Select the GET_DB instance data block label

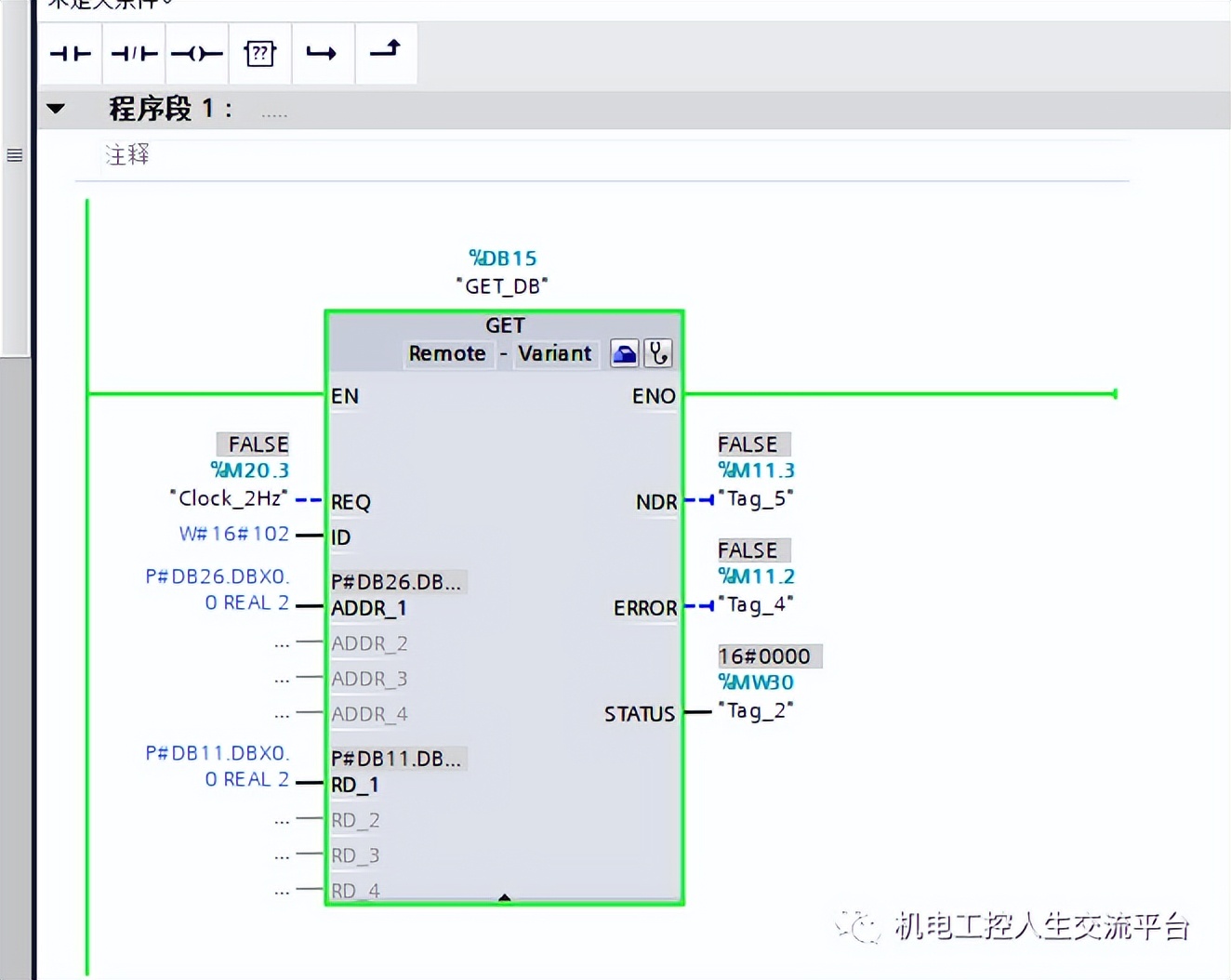point(503,285)
